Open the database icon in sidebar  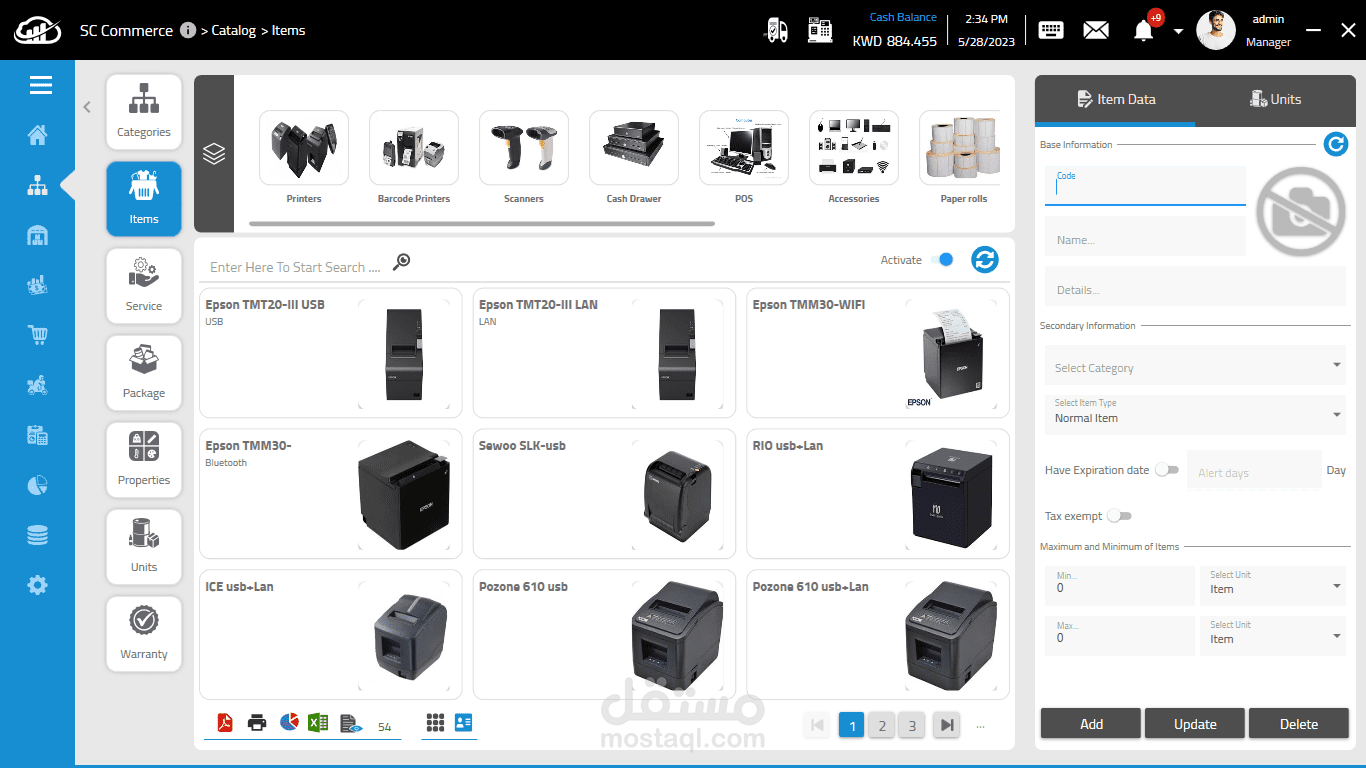click(38, 536)
